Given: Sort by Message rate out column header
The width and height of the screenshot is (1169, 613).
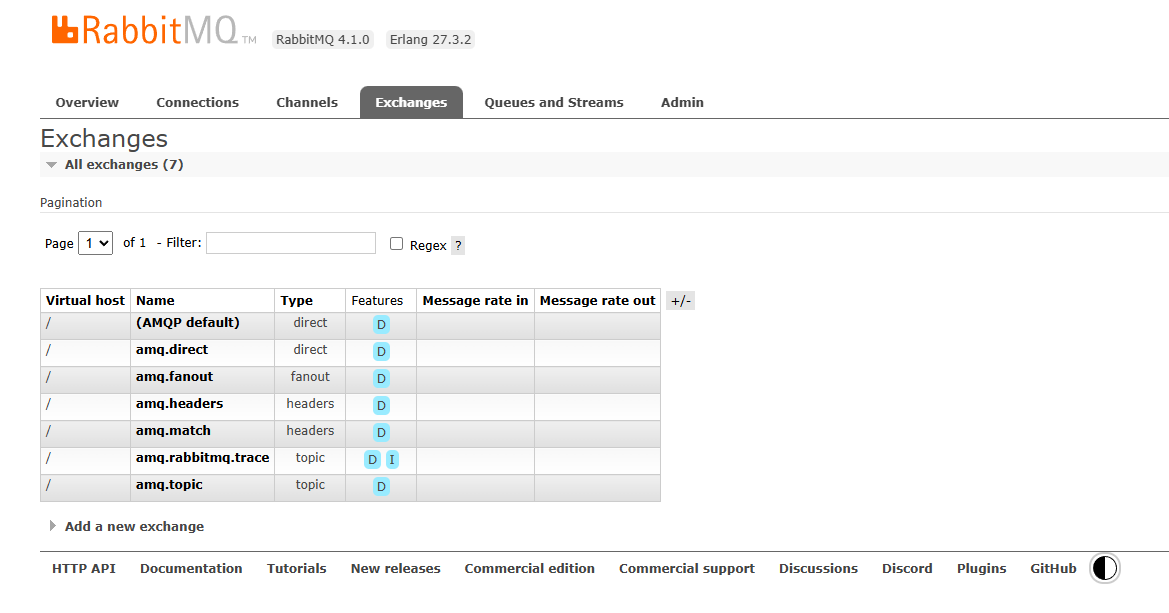Looking at the screenshot, I should point(597,301).
